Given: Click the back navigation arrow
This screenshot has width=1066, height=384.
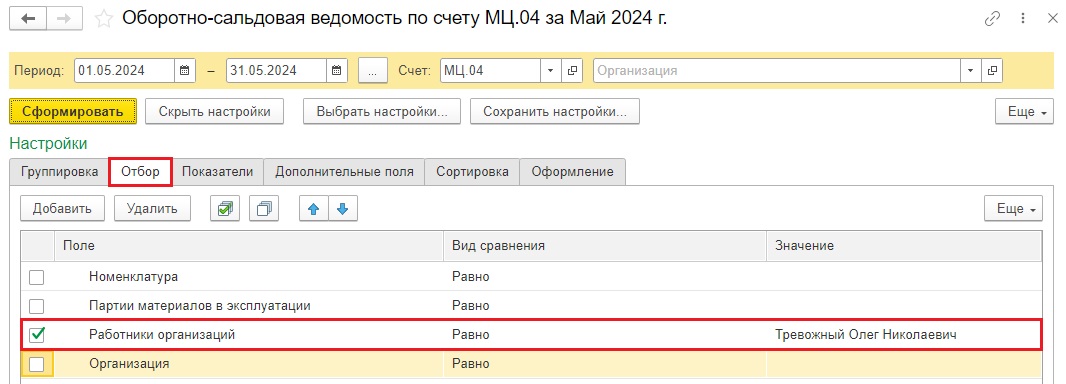Looking at the screenshot, I should tap(28, 18).
